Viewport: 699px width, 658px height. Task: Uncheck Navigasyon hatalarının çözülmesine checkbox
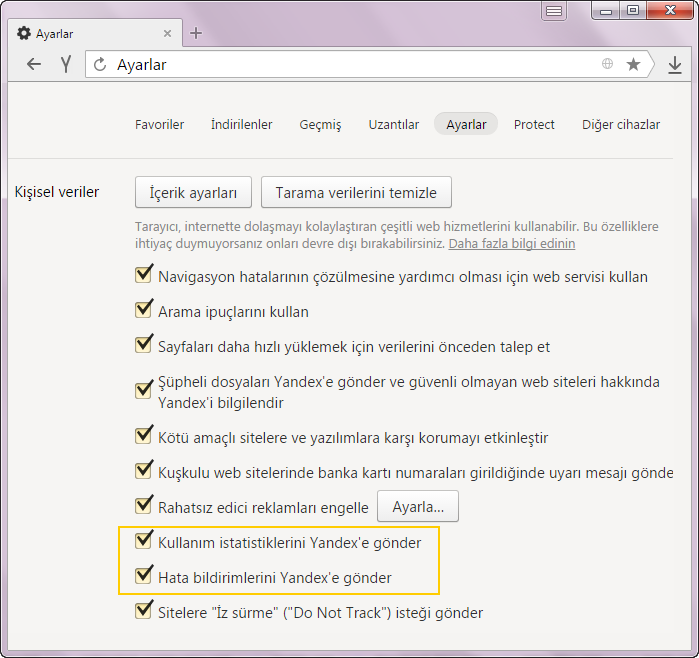click(x=144, y=274)
